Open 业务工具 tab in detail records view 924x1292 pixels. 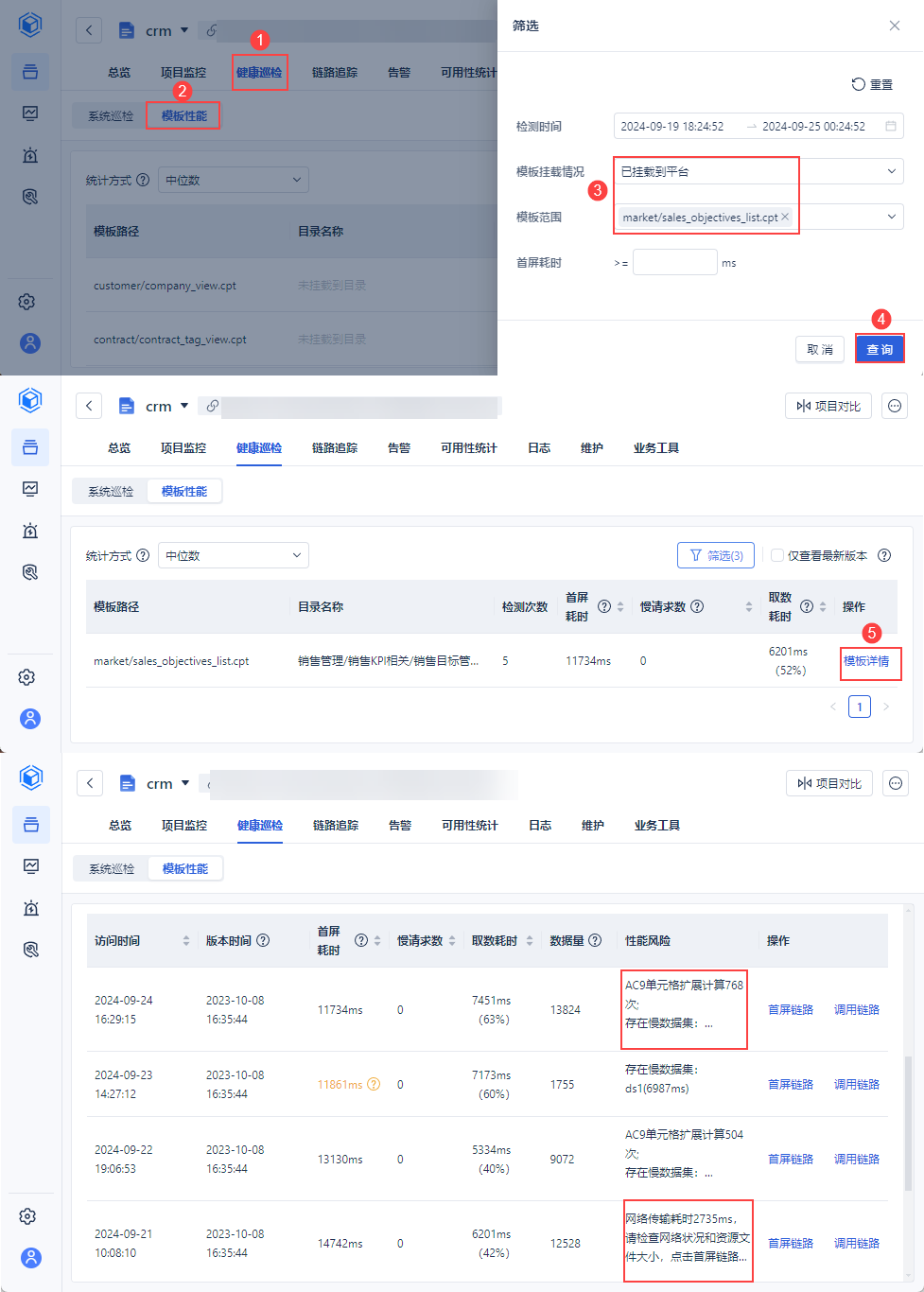point(657,825)
